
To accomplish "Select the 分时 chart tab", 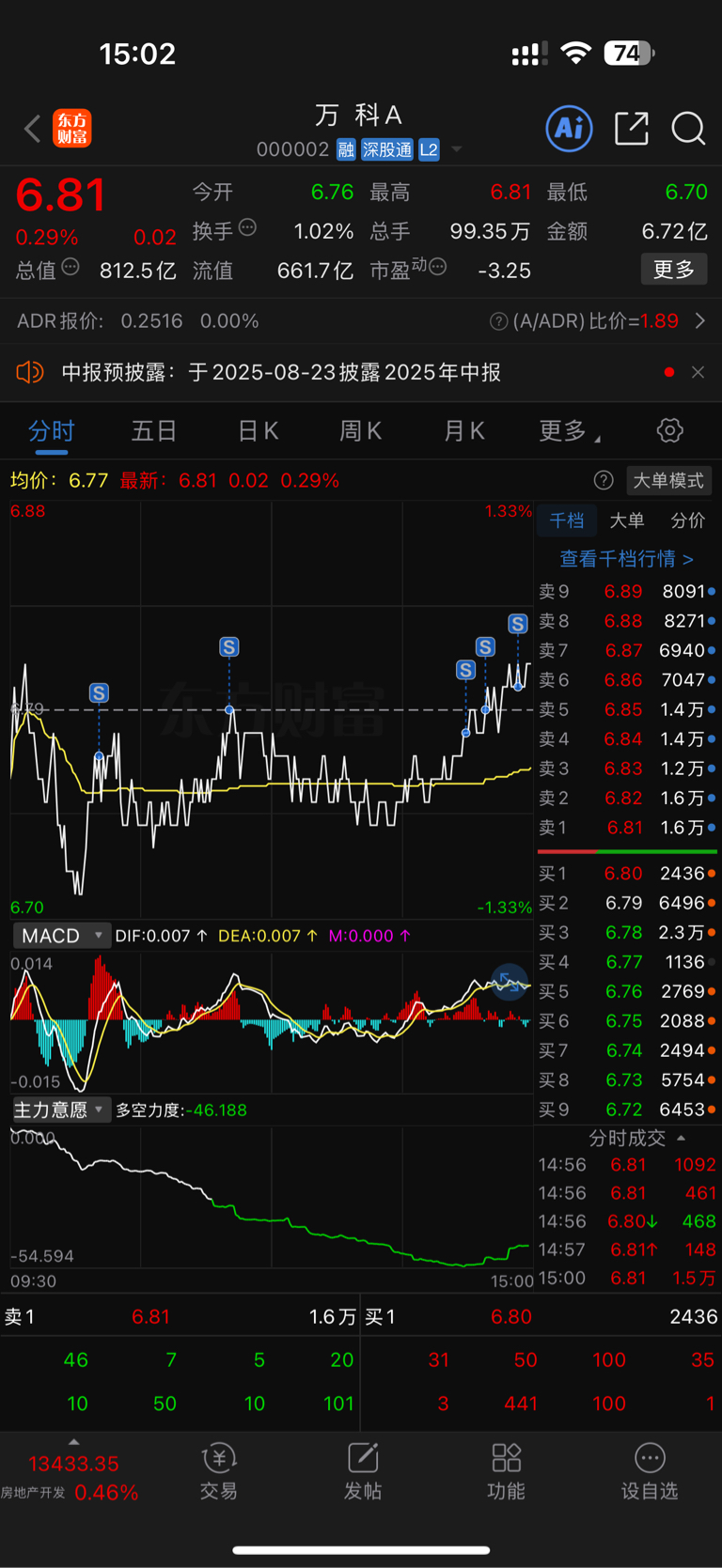I will point(51,431).
